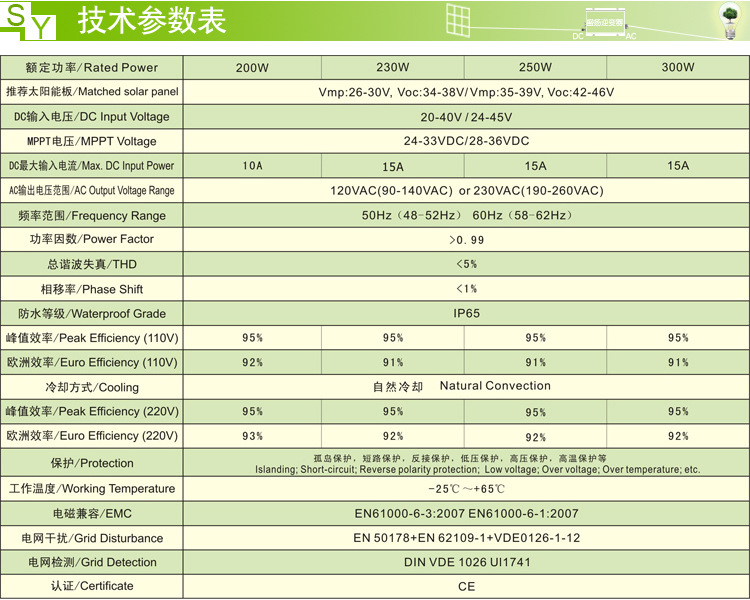
Task: Click the DIN VDE 1026 UI1741 value
Action: point(466,562)
